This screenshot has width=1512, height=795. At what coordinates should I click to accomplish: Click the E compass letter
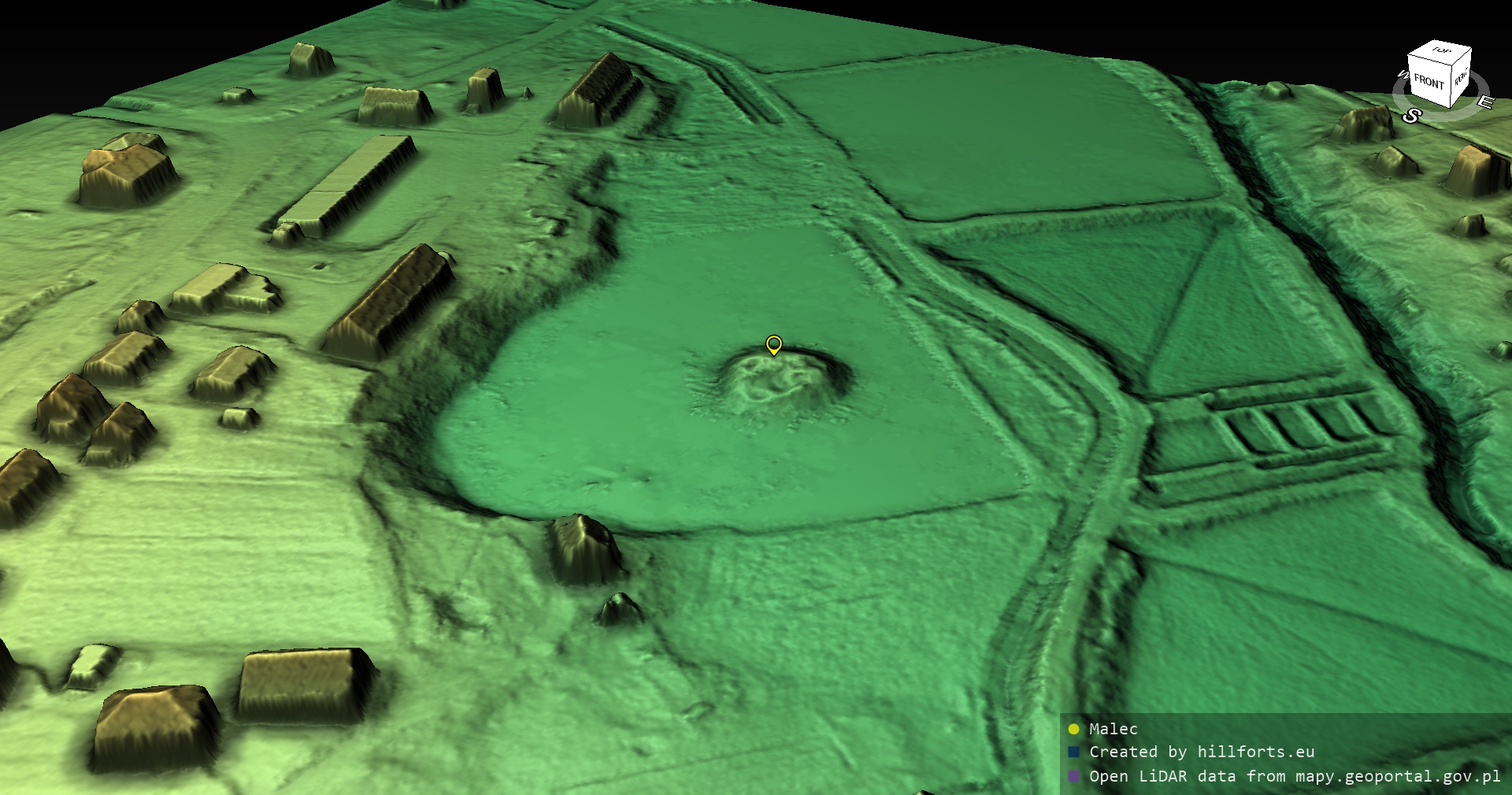tap(1484, 102)
